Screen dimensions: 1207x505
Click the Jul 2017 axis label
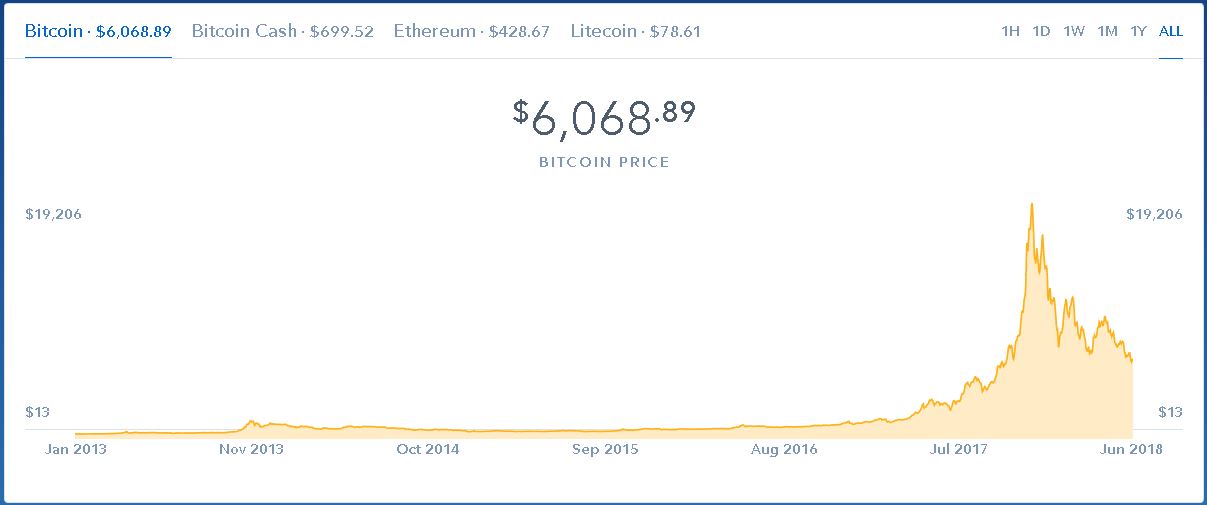click(958, 449)
